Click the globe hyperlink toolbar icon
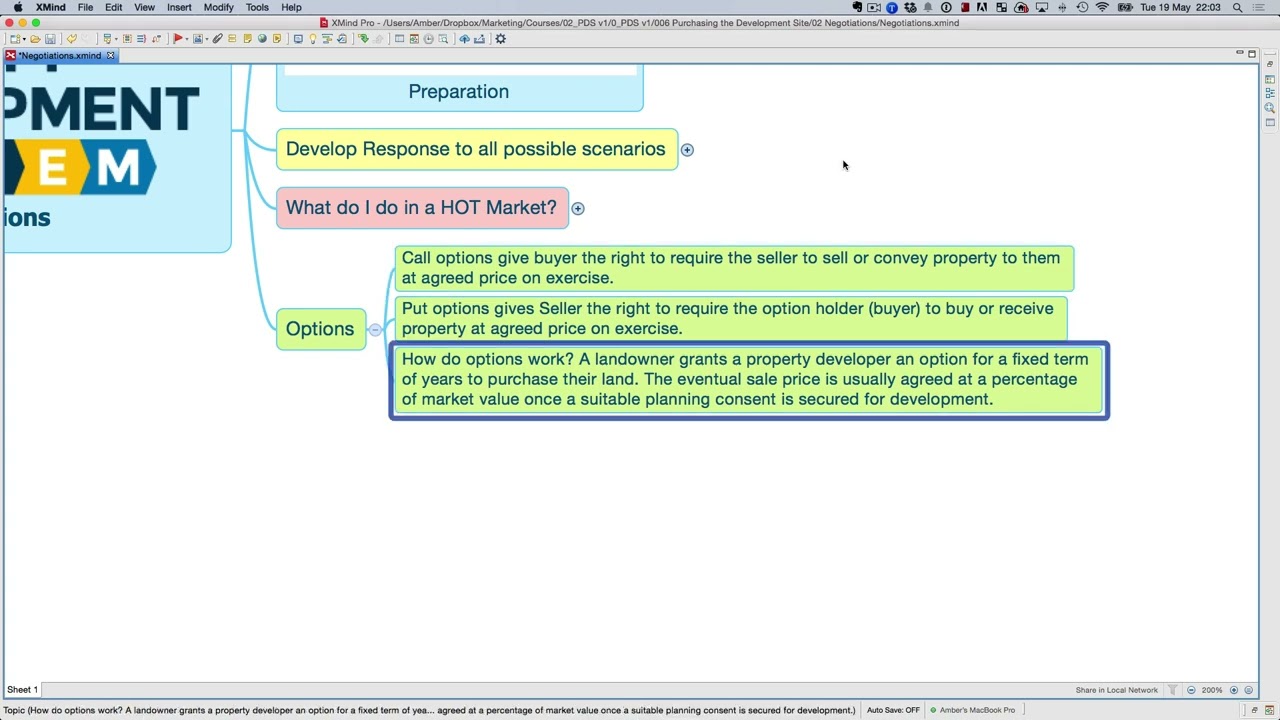Image resolution: width=1280 pixels, height=720 pixels. [x=262, y=39]
